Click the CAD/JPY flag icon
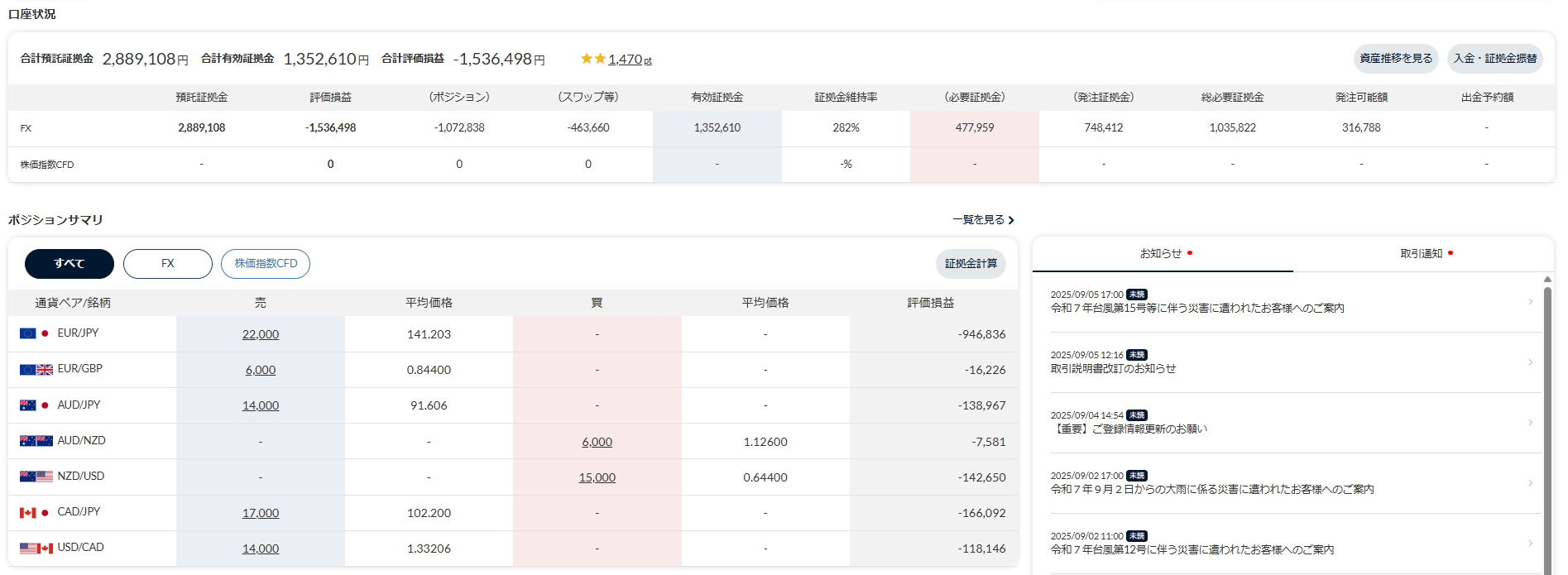Viewport: 1568px width, 575px height. click(36, 512)
